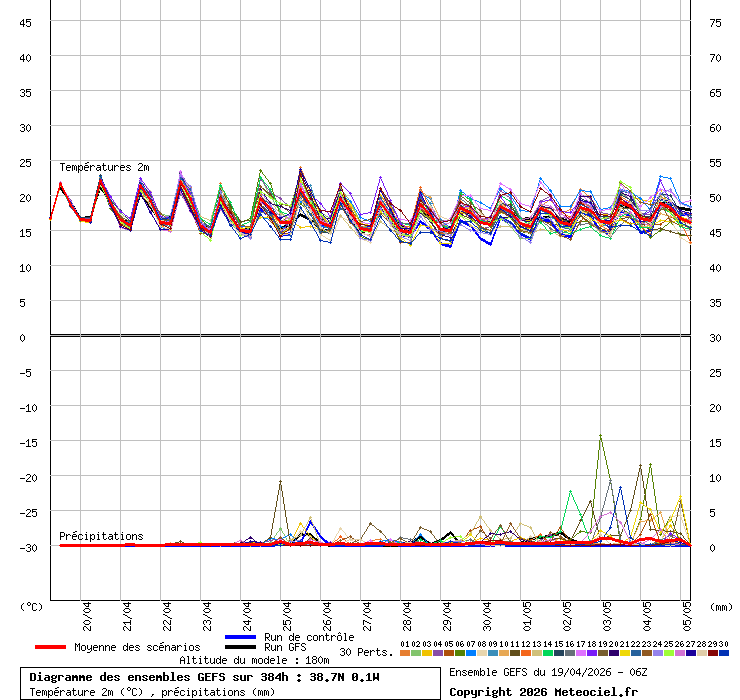Pick perturbation 07 blue swatch
Screen dimensions: 740x700
coord(471,653)
